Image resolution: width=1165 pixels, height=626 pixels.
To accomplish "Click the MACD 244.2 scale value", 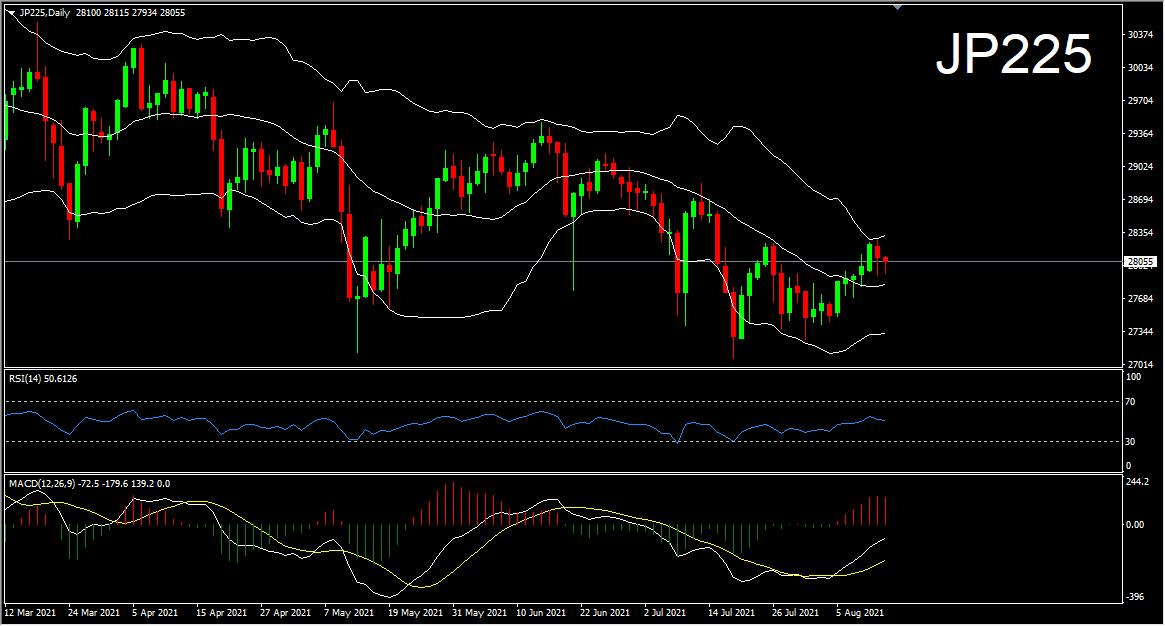I will [1138, 482].
